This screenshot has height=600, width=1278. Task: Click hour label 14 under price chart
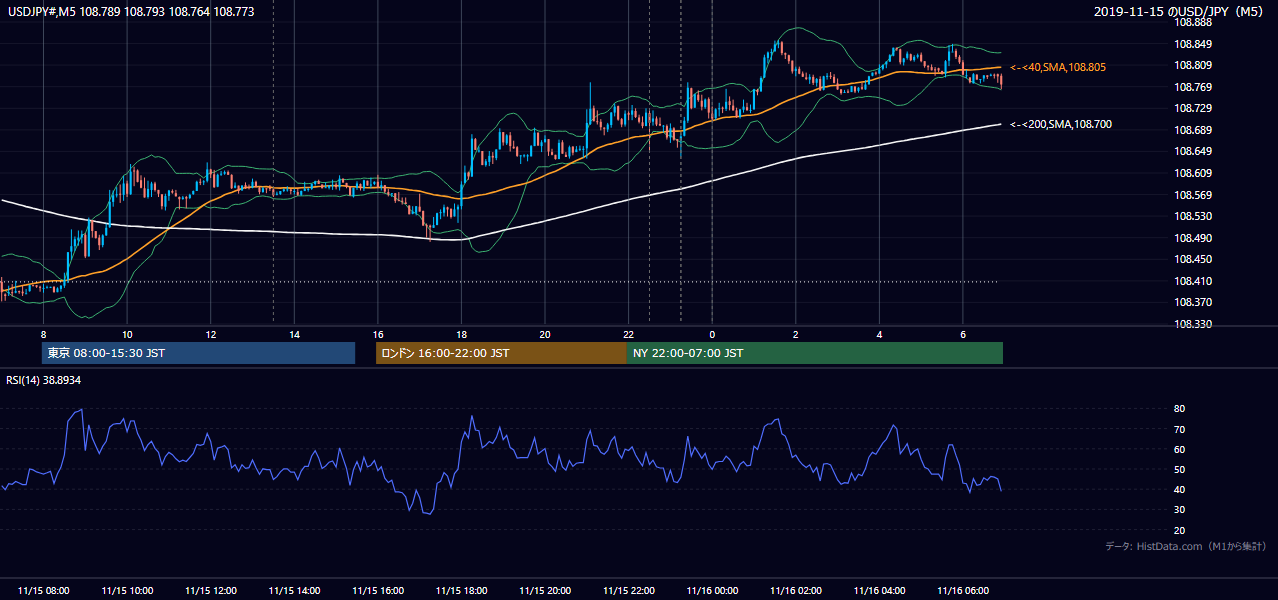pos(294,334)
